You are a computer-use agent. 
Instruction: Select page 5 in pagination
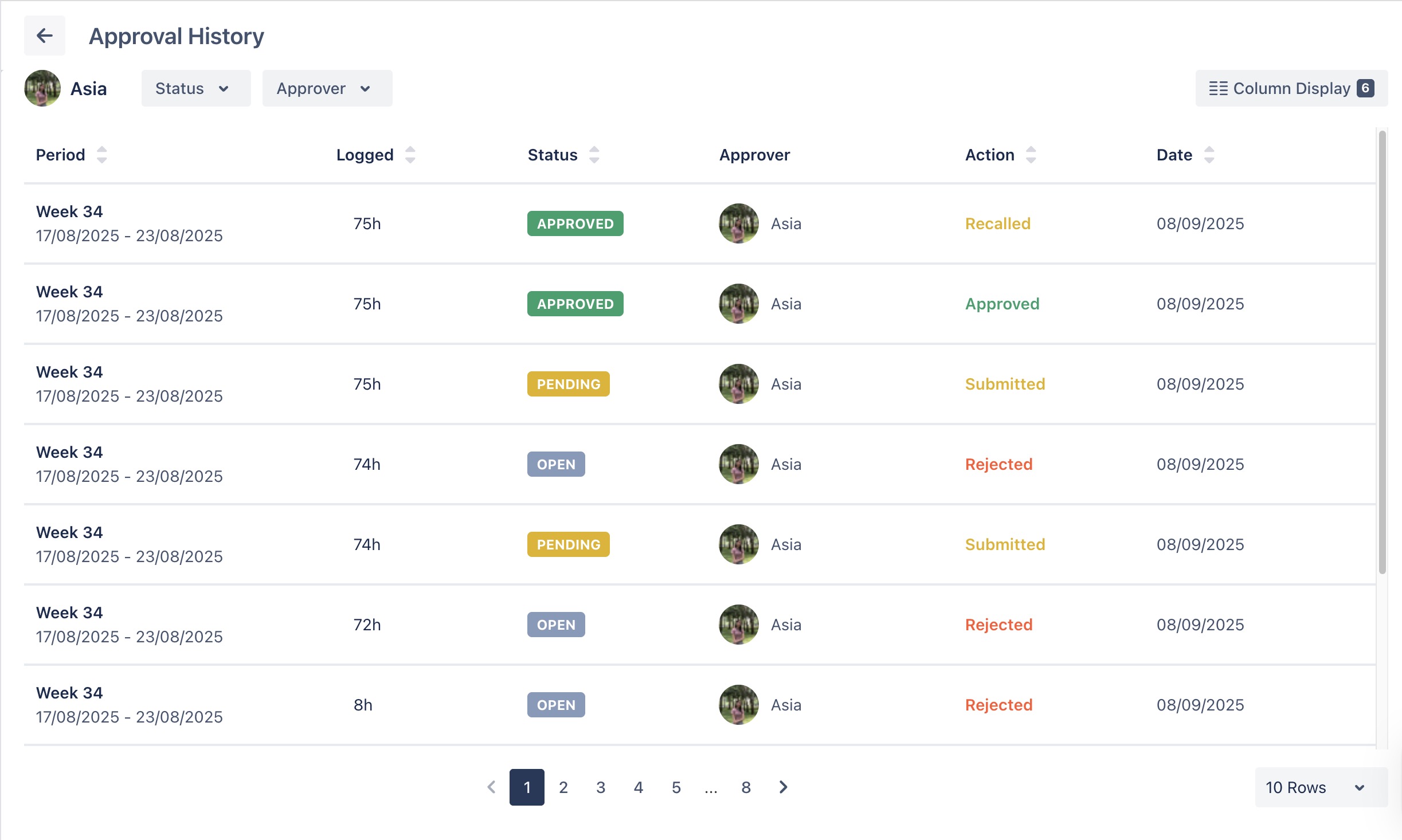tap(676, 787)
